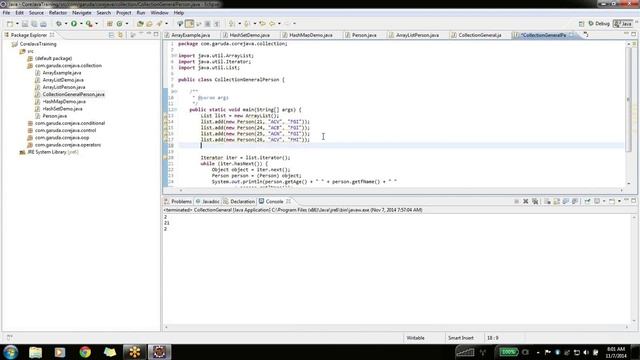Click the Collapse All icon in Package Explorer
Screen dimensions: 640x360
click(x=111, y=35)
